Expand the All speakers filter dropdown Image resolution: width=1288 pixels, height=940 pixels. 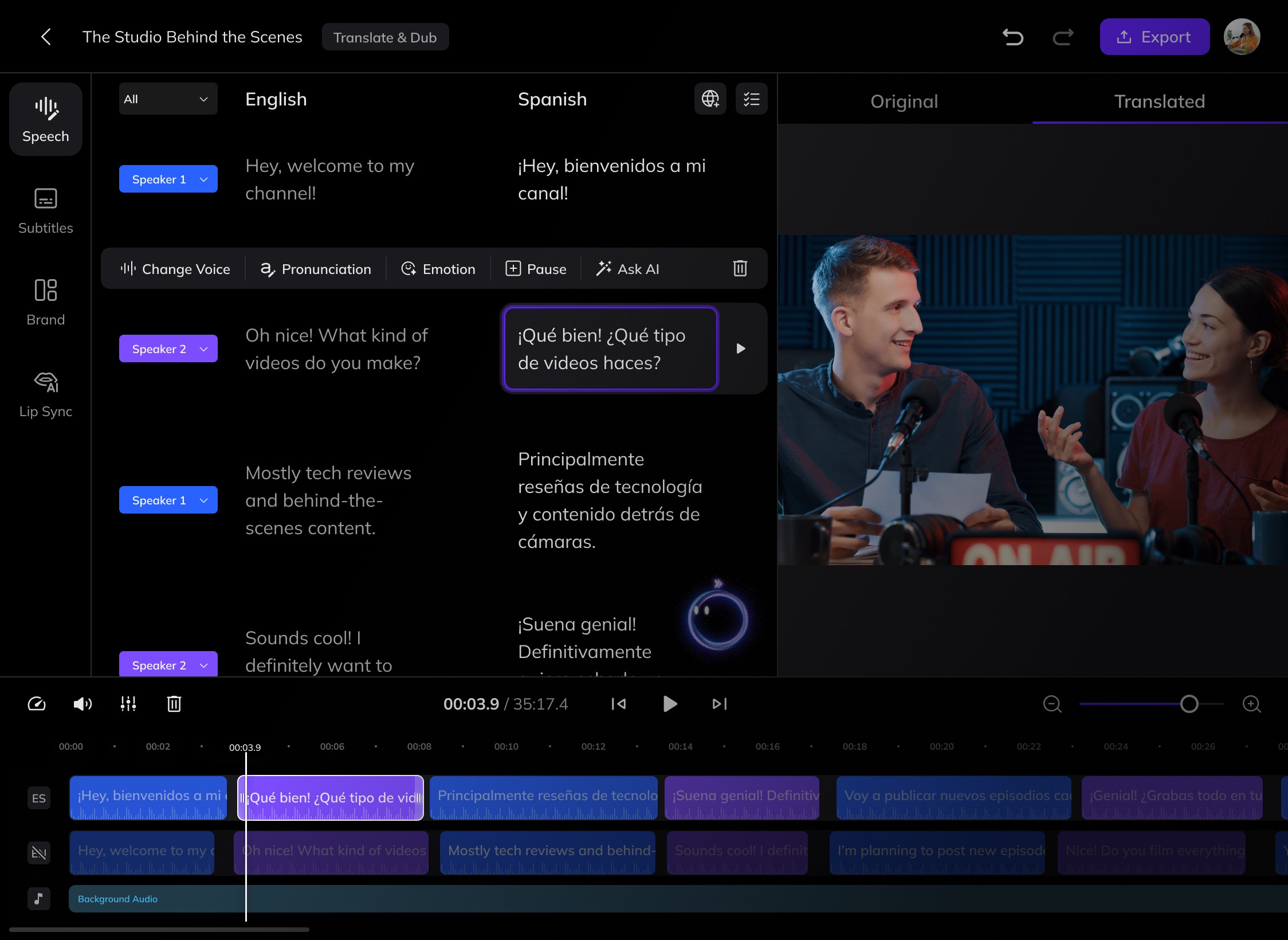(168, 99)
